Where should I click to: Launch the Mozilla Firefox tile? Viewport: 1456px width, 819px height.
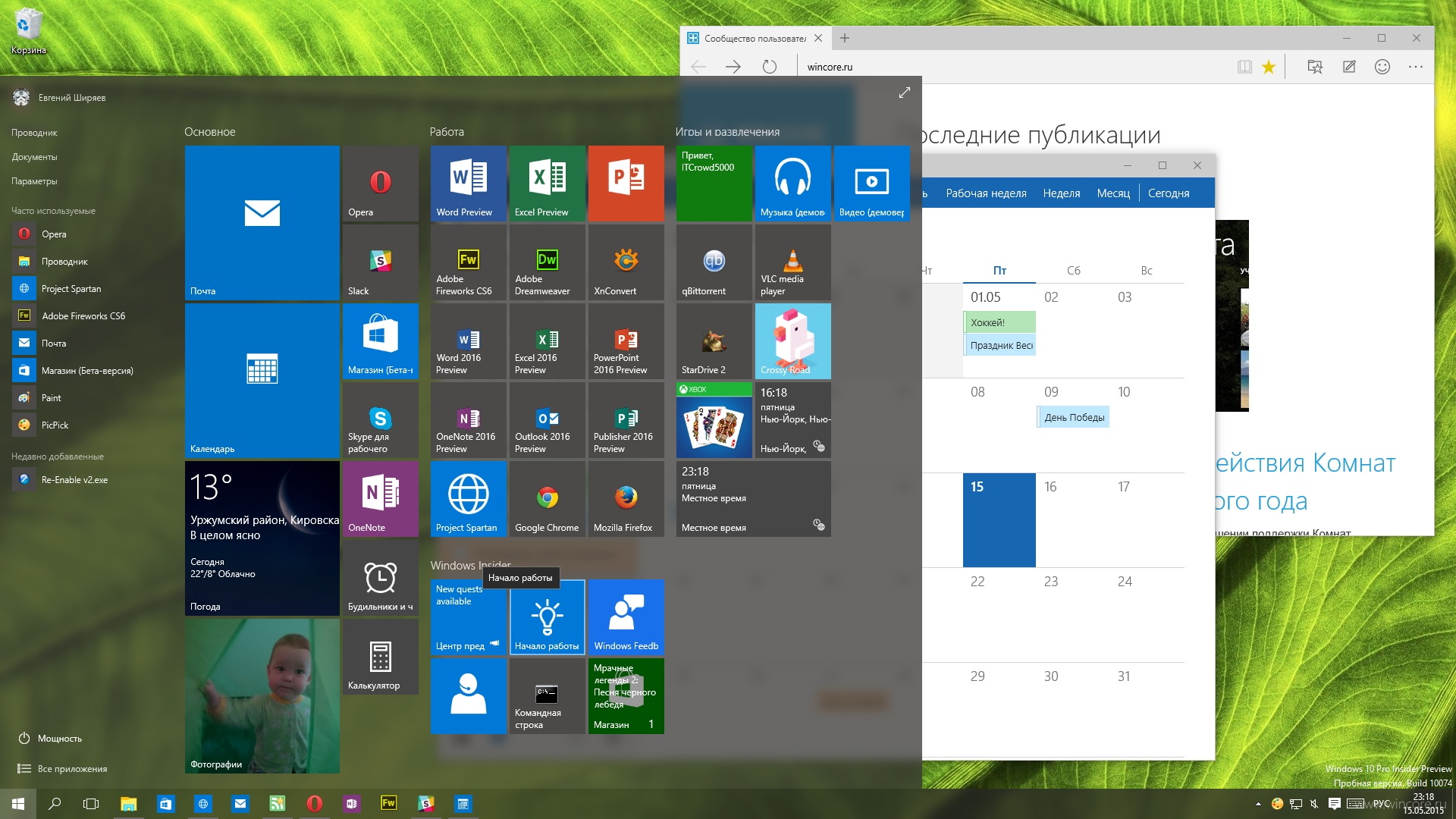pos(626,499)
